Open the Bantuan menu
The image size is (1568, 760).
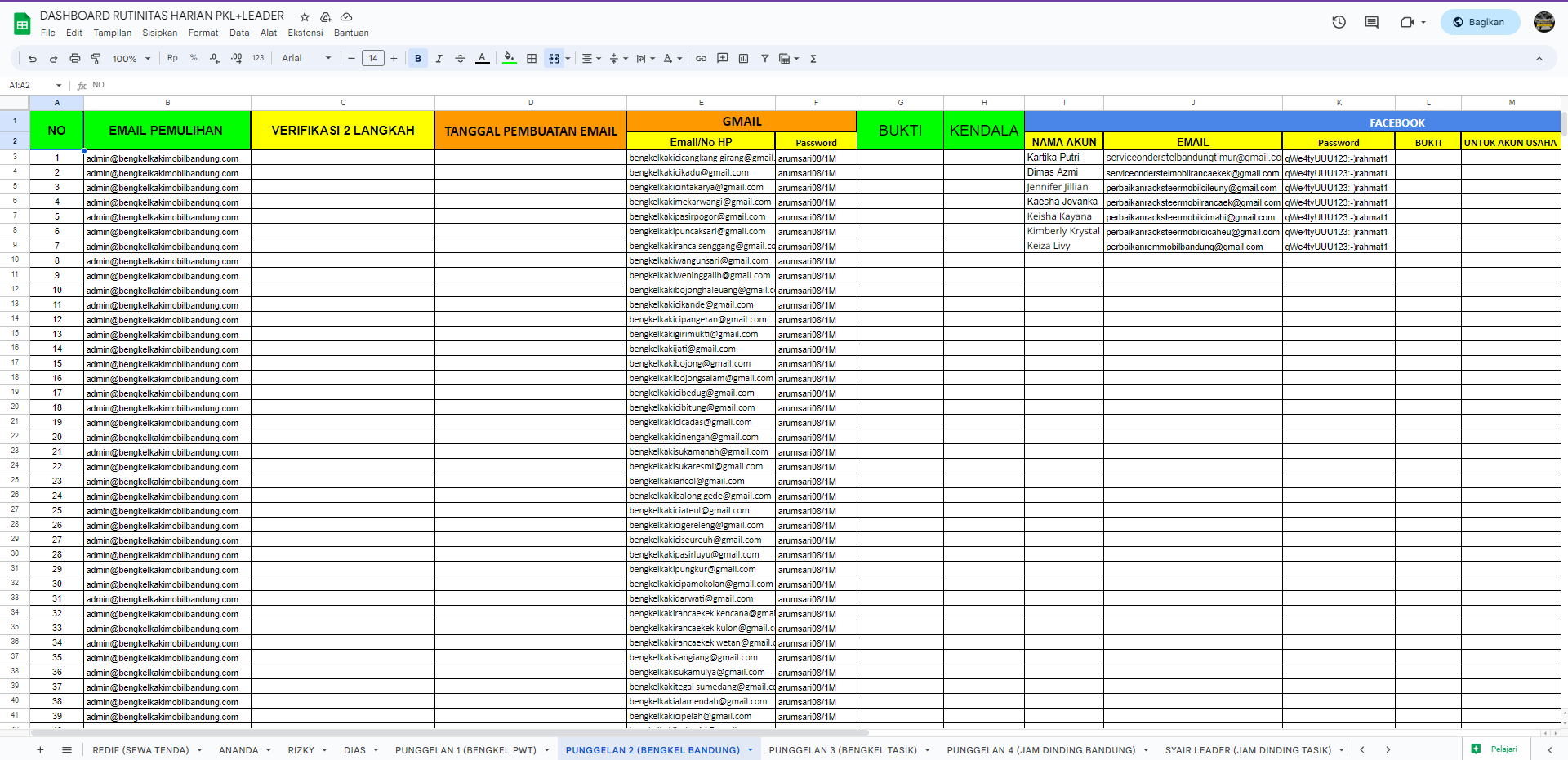351,33
